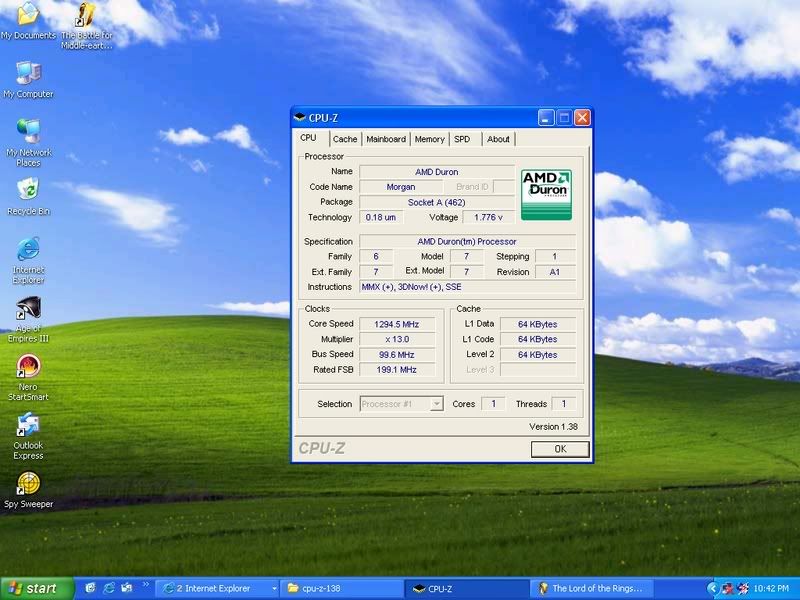The width and height of the screenshot is (800, 600).
Task: Click the Revision value A1
Action: pos(555,272)
